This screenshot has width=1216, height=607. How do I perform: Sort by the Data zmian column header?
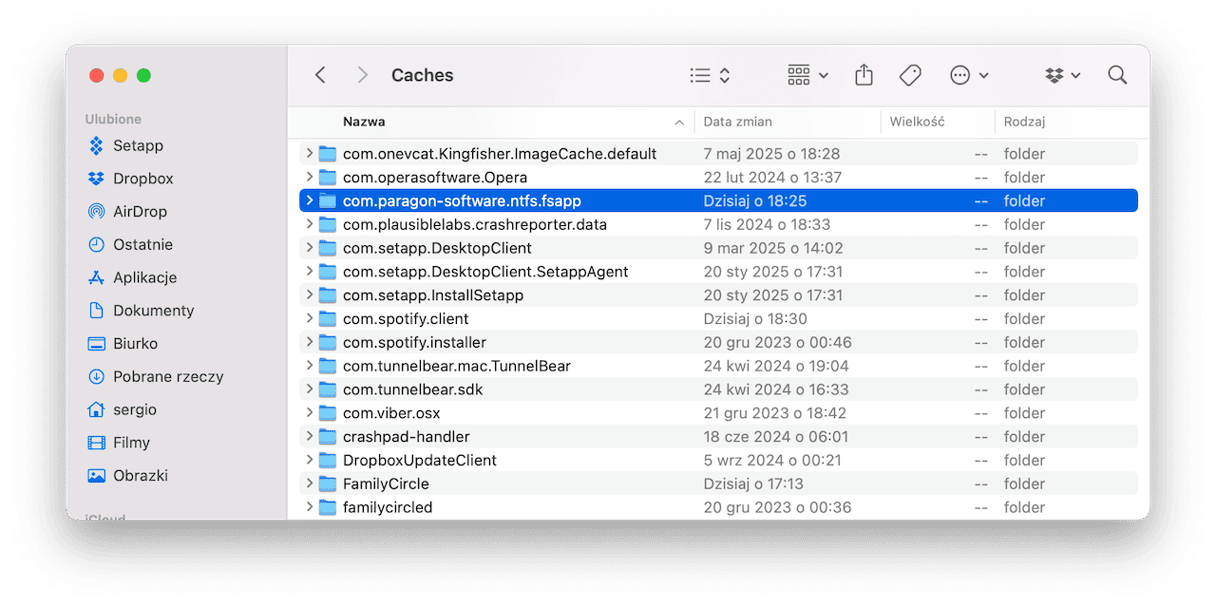pos(738,122)
